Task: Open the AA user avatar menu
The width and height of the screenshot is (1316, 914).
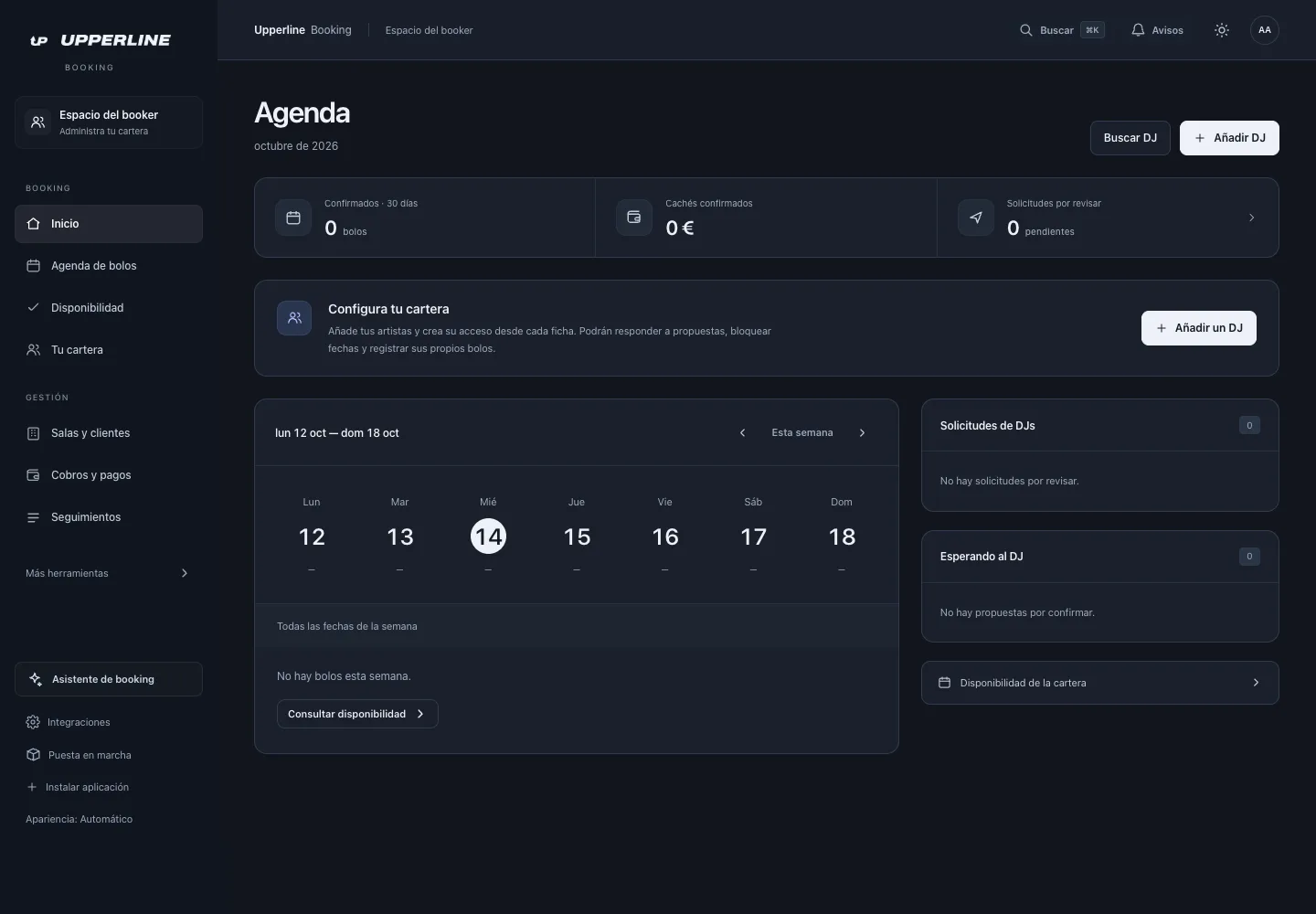Action: [1265, 30]
